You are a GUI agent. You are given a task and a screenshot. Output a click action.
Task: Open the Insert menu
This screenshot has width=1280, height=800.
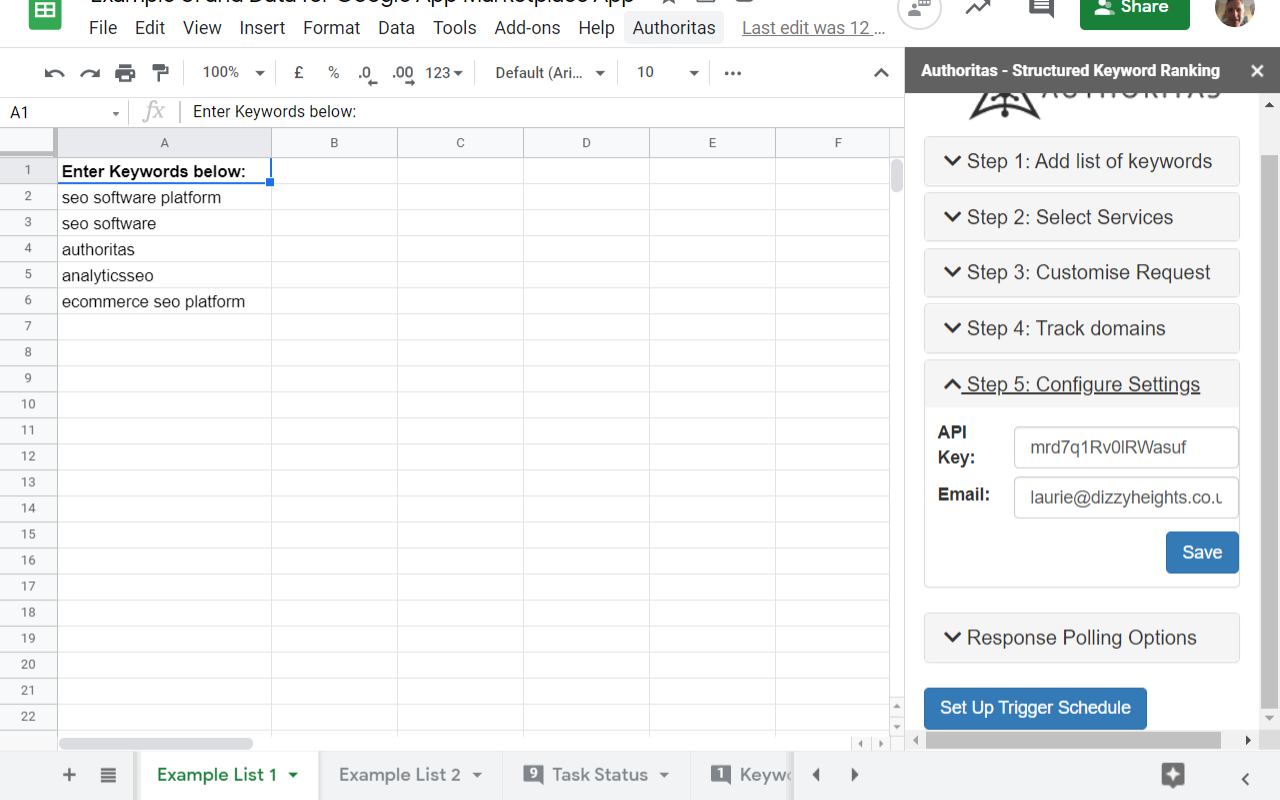click(x=263, y=28)
